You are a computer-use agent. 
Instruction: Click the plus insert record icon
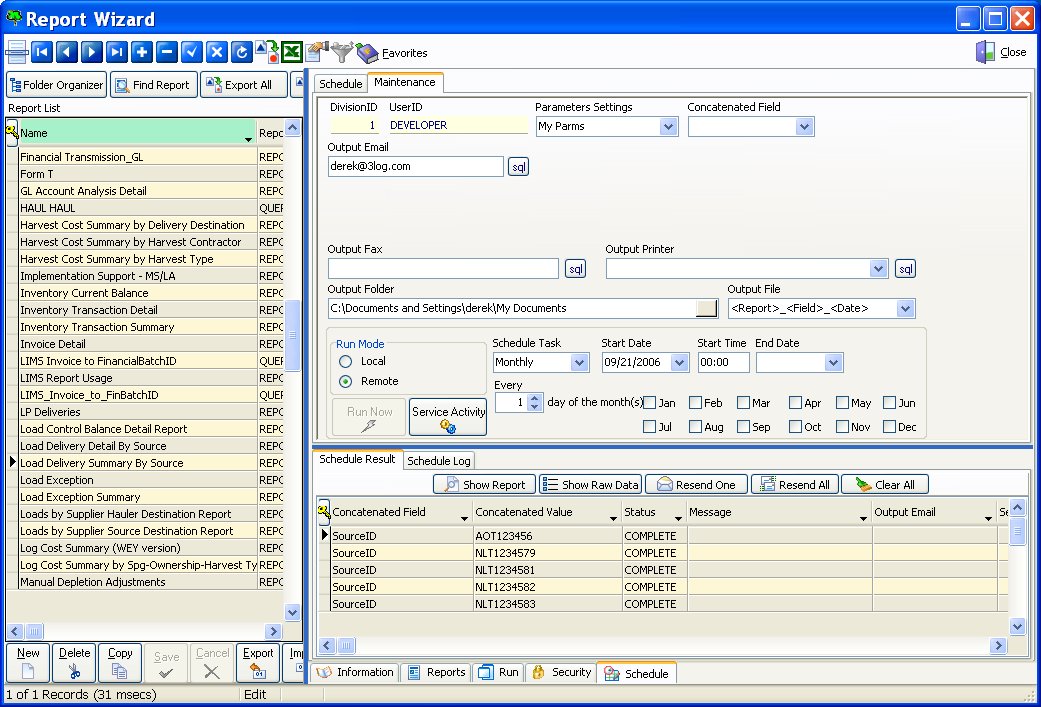point(142,52)
